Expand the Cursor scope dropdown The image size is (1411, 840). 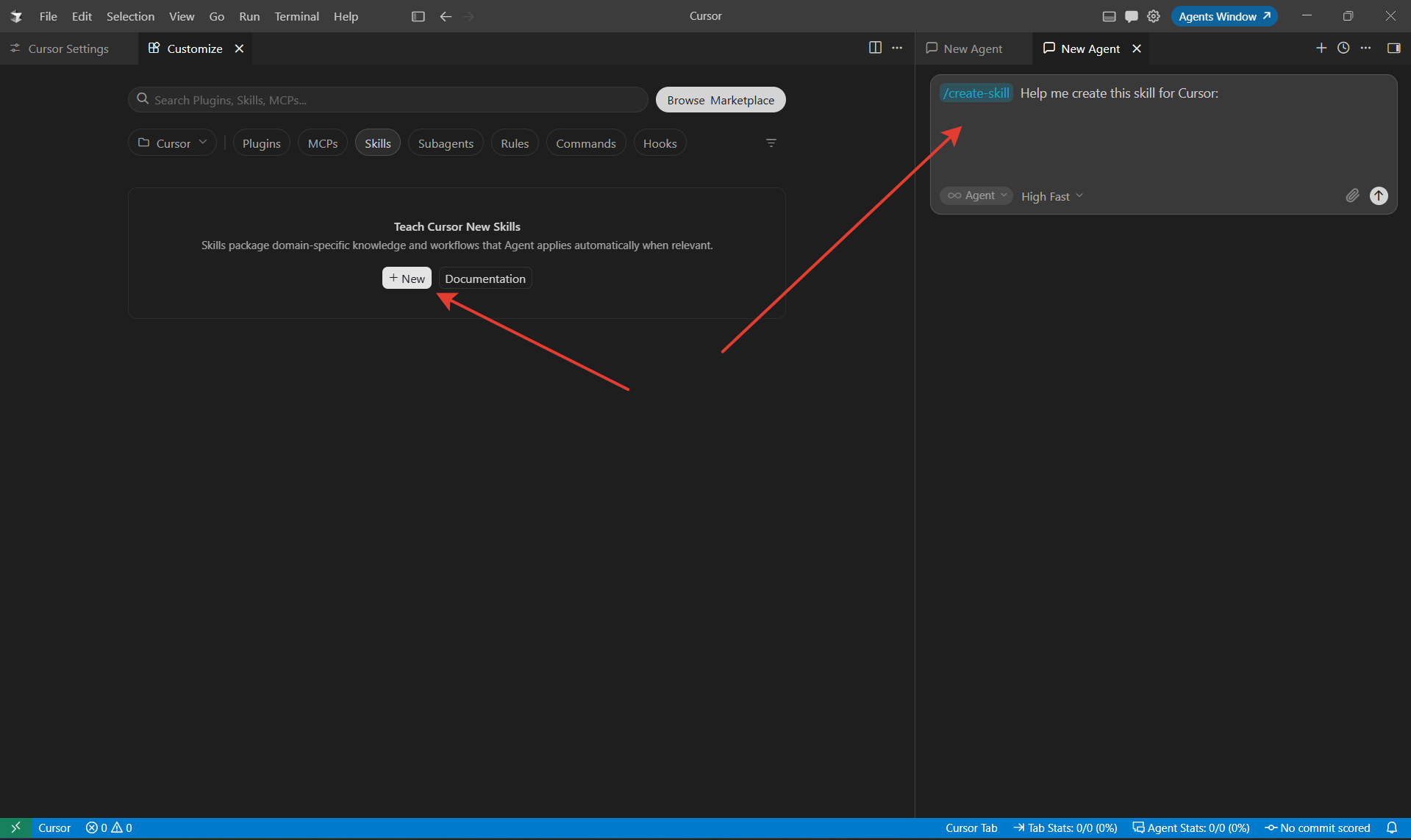click(x=173, y=143)
